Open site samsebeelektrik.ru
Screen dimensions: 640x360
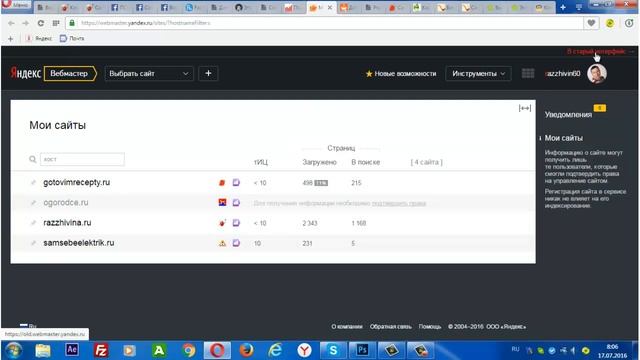[x=79, y=243]
